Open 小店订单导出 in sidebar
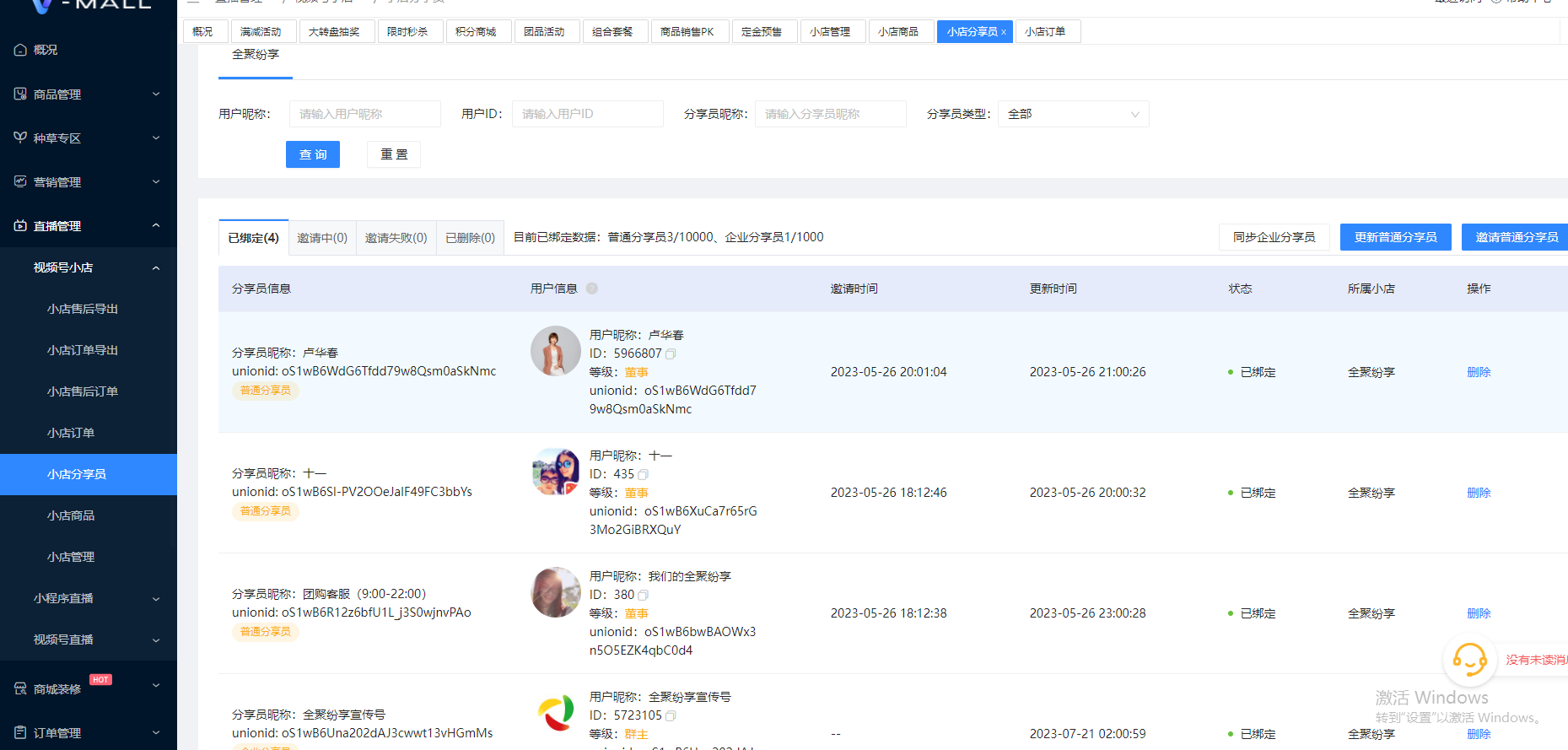This screenshot has height=750, width=1568. coord(89,350)
